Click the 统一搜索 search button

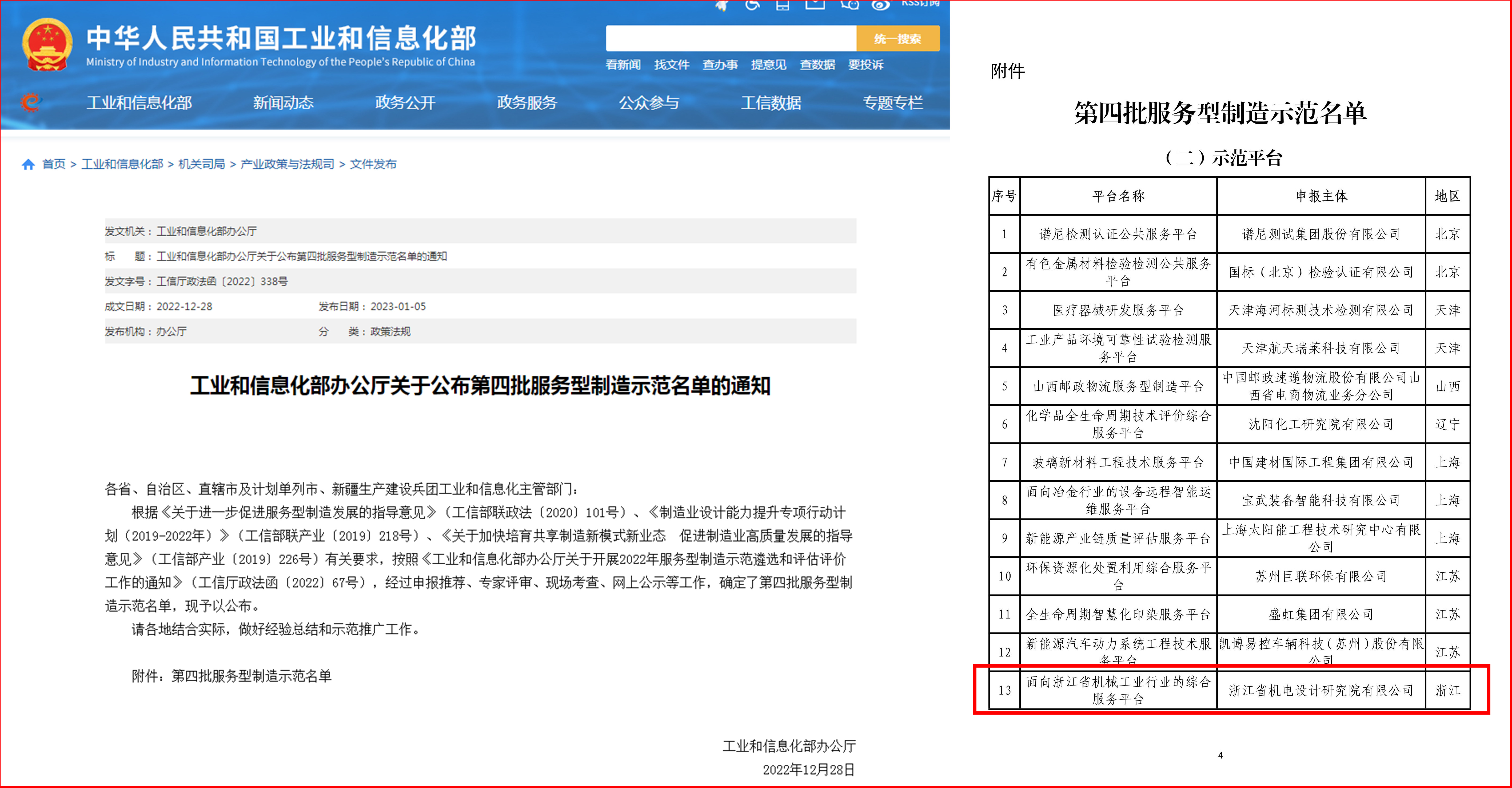(x=897, y=39)
